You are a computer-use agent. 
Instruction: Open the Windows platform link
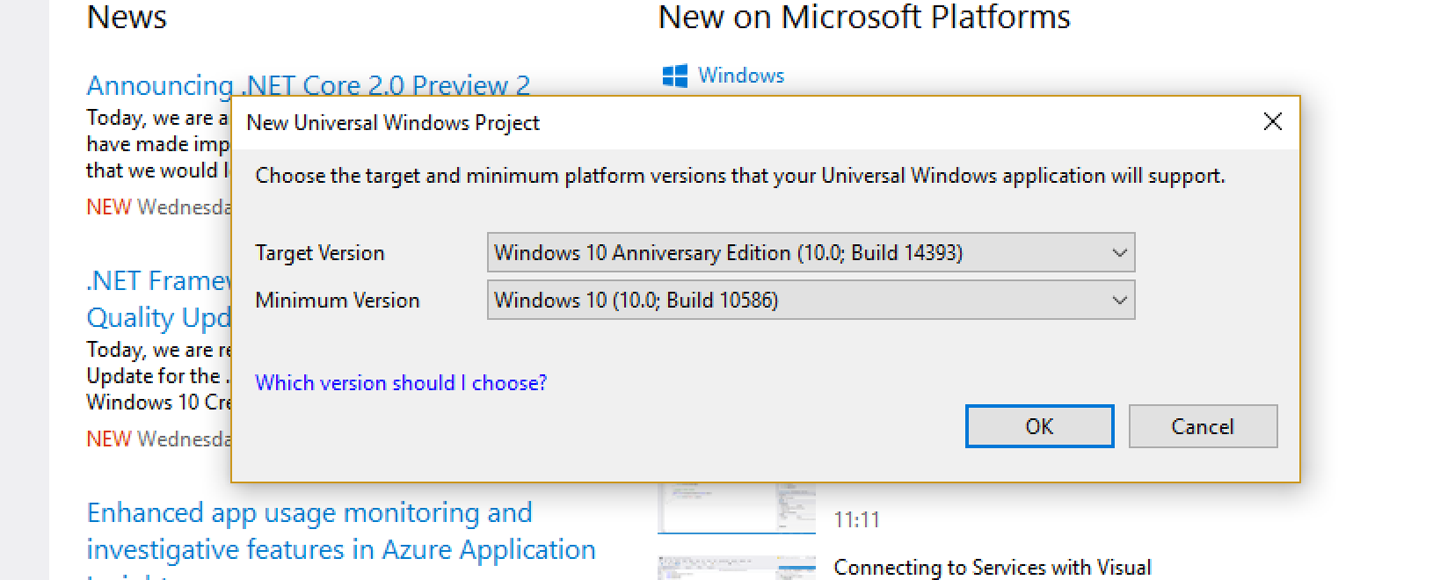tap(741, 76)
